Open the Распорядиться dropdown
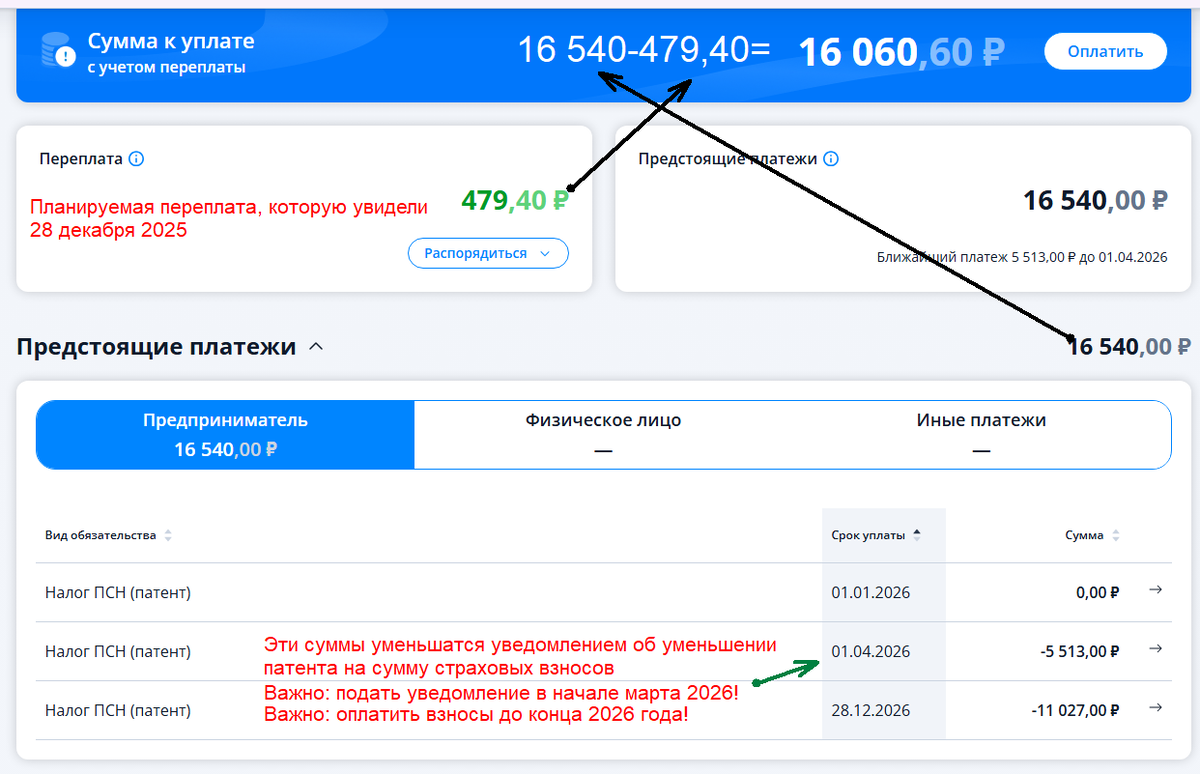This screenshot has width=1200, height=774. [x=488, y=253]
